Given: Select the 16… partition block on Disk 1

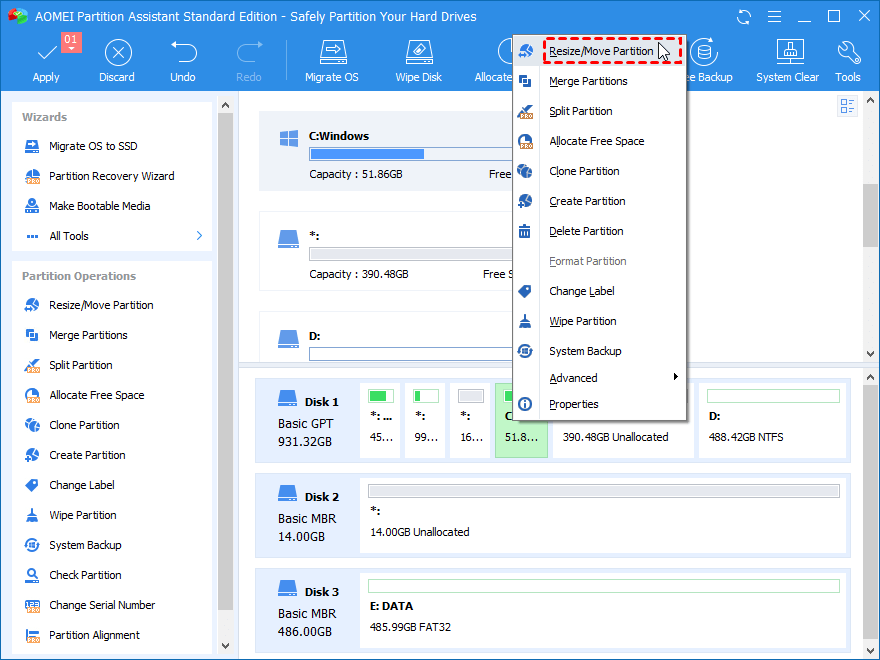Looking at the screenshot, I should pyautogui.click(x=470, y=420).
